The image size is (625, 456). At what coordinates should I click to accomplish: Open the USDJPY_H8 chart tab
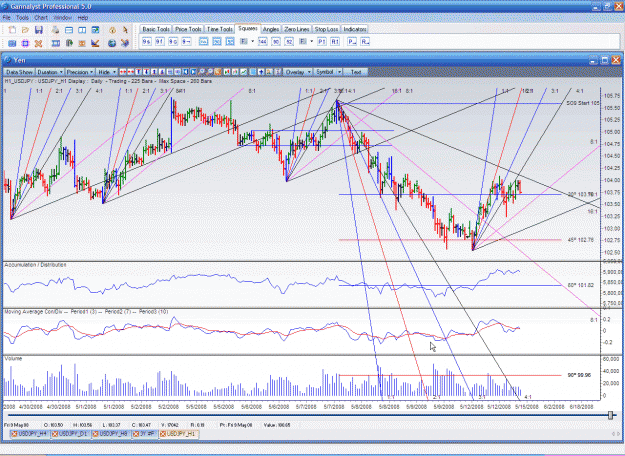[x=111, y=434]
